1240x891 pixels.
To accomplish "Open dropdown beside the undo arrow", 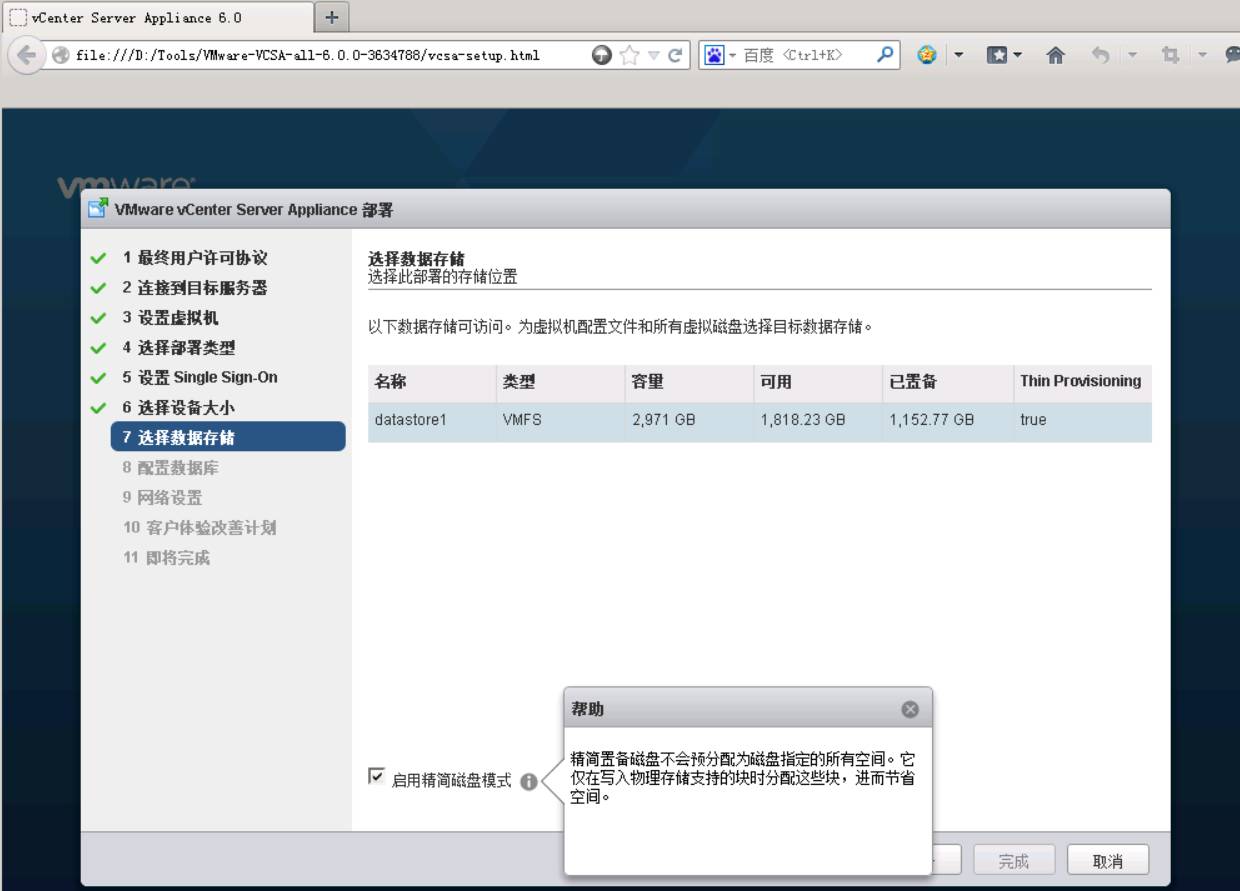I will 1134,56.
